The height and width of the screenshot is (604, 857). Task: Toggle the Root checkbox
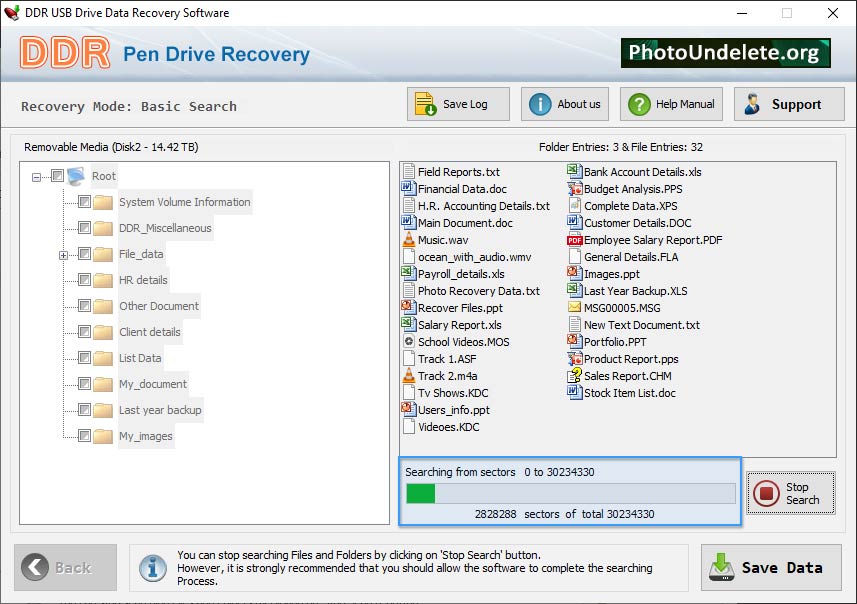[x=57, y=175]
